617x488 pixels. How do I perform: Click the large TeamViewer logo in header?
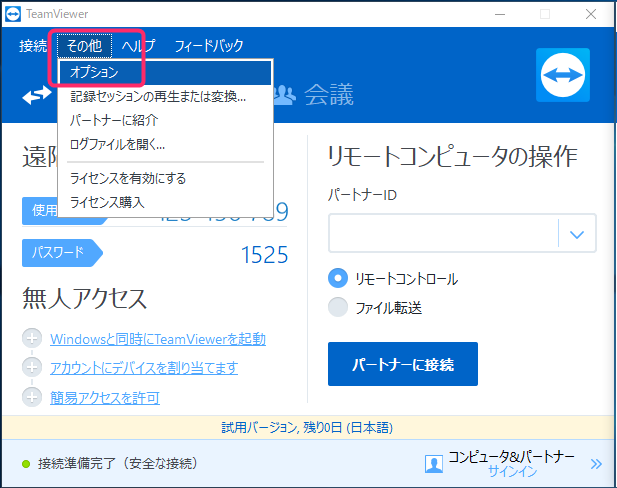click(563, 75)
